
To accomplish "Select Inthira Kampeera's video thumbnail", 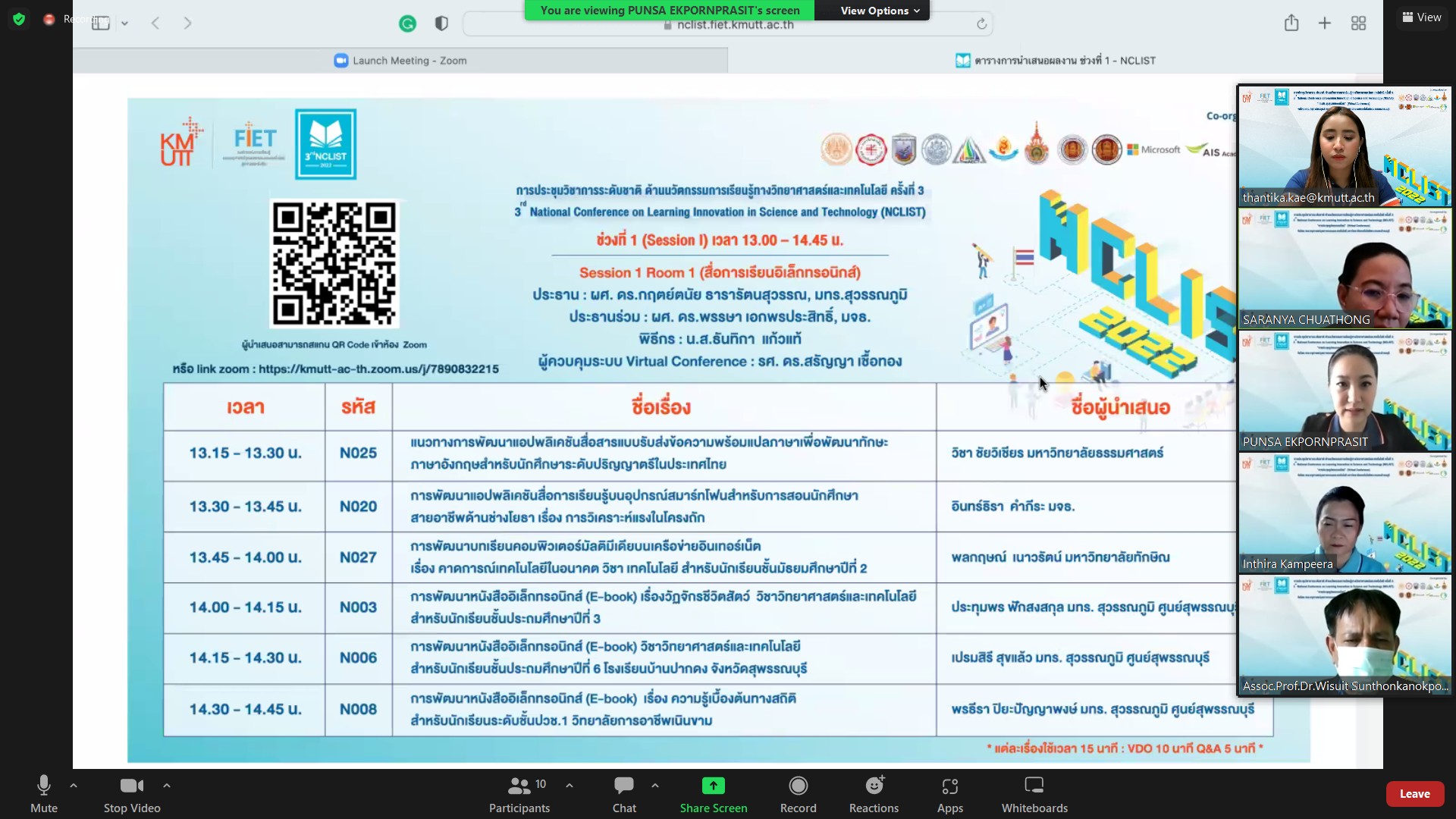I will (x=1345, y=513).
